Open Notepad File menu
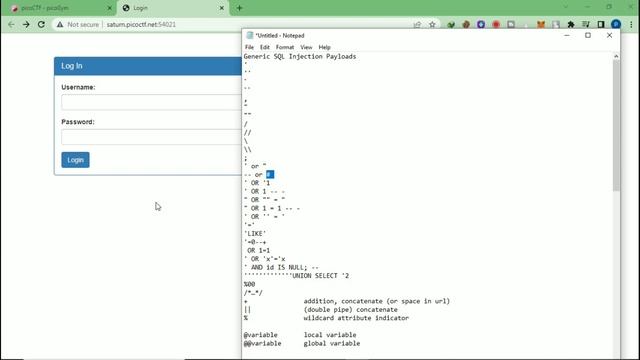This screenshot has width=640, height=360. (249, 47)
